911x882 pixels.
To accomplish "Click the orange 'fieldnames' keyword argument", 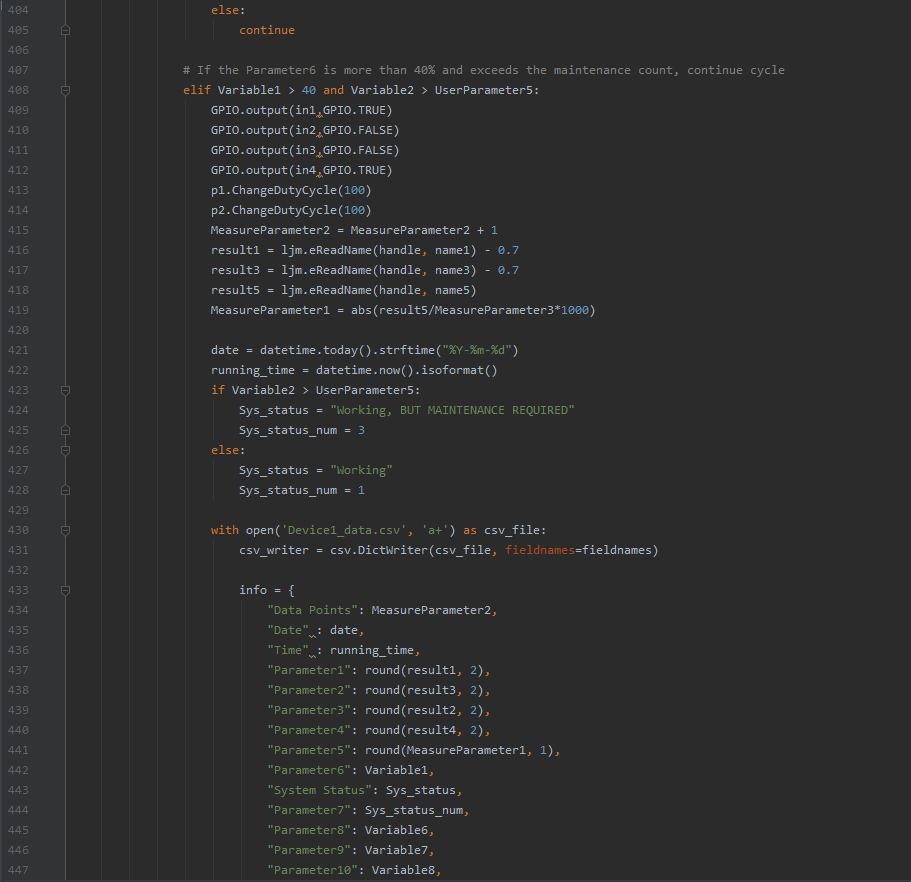I will (540, 550).
